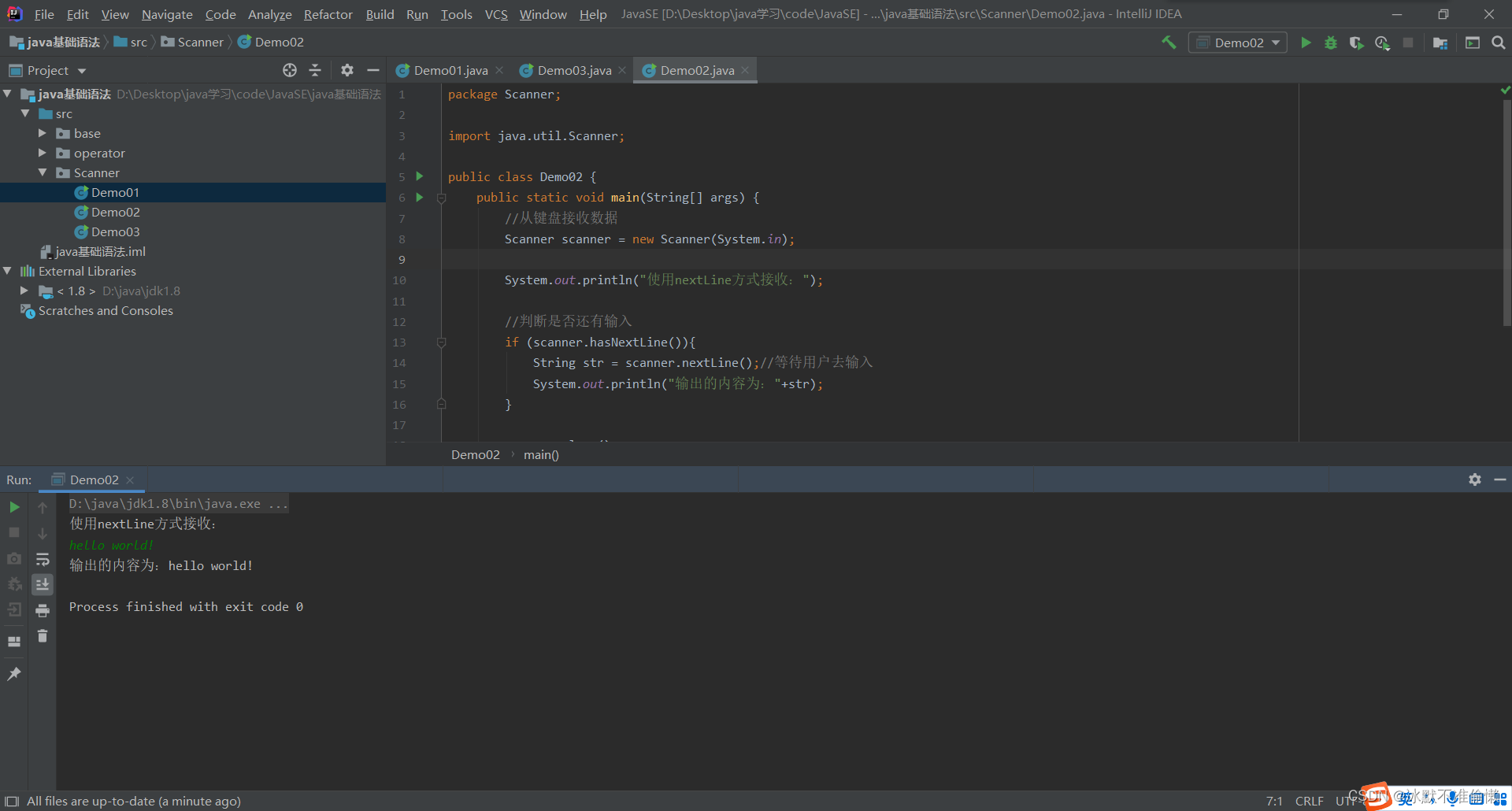Collapse the src folder
The width and height of the screenshot is (1512, 811).
26,113
